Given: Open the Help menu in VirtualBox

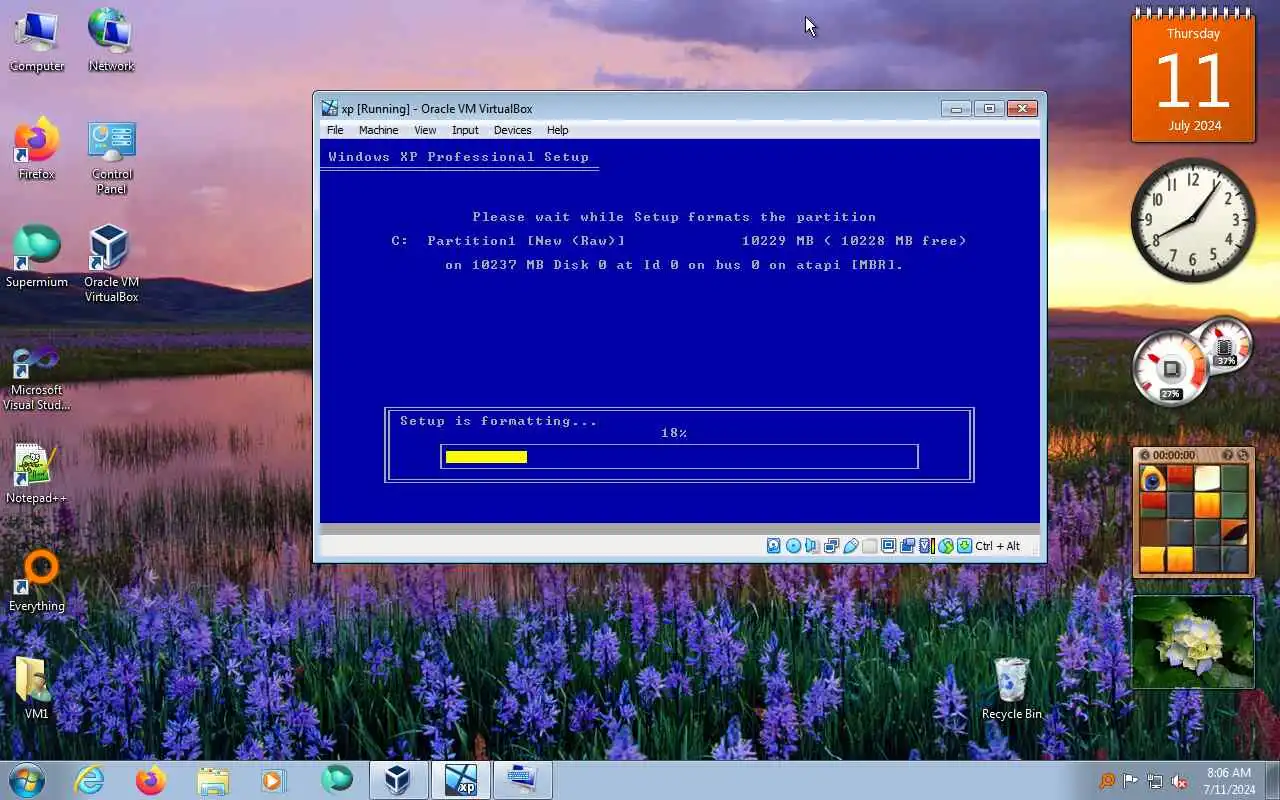Looking at the screenshot, I should 557,130.
